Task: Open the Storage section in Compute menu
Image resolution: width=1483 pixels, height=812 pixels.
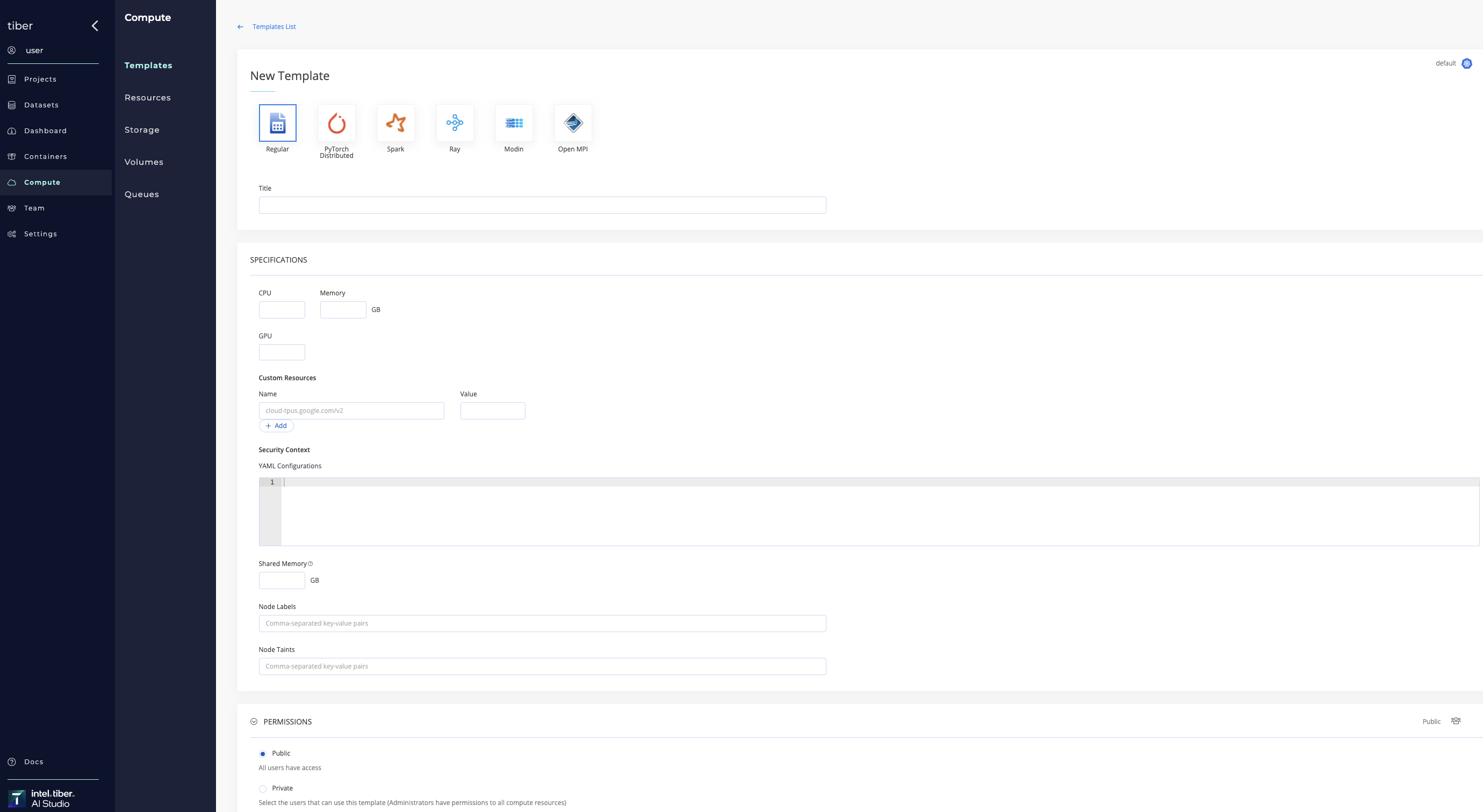Action: click(x=142, y=130)
